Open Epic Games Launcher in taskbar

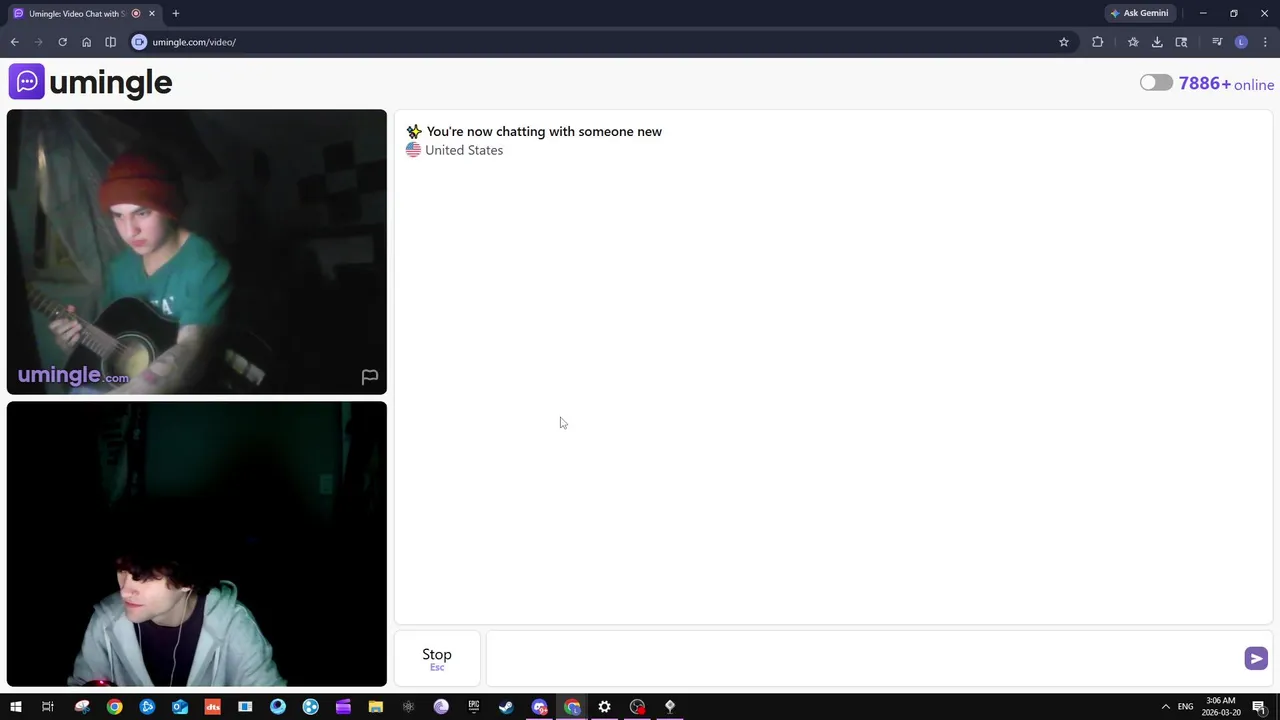(x=474, y=707)
